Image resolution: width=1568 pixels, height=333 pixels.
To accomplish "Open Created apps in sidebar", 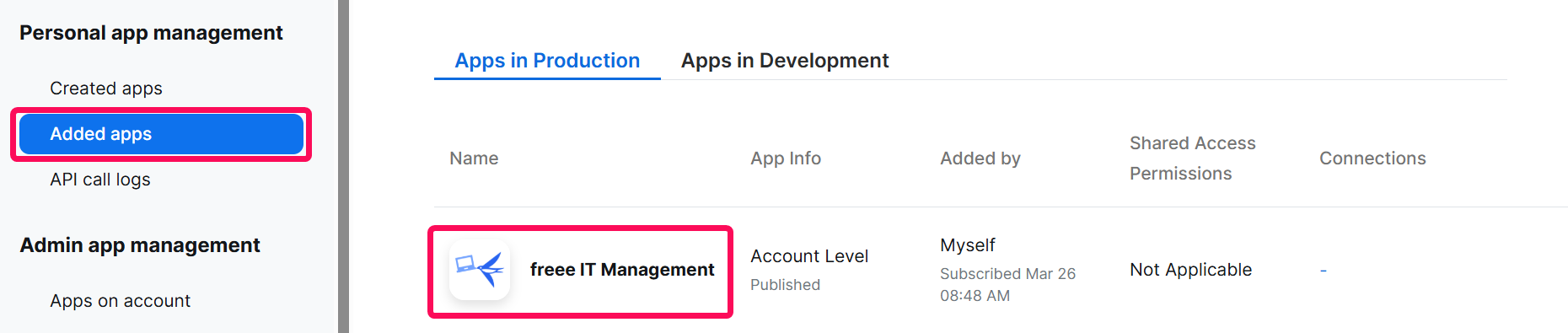I will tap(106, 89).
